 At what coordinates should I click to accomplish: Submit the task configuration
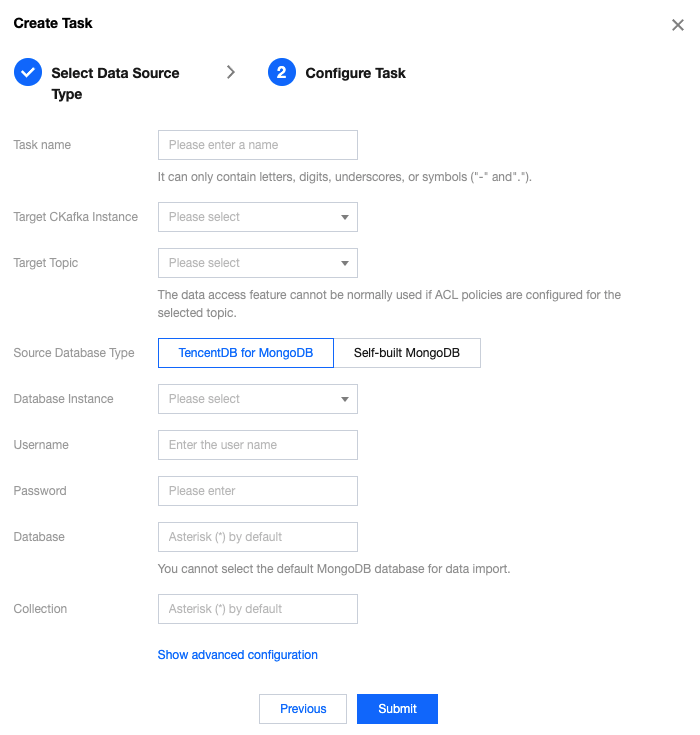tap(397, 709)
